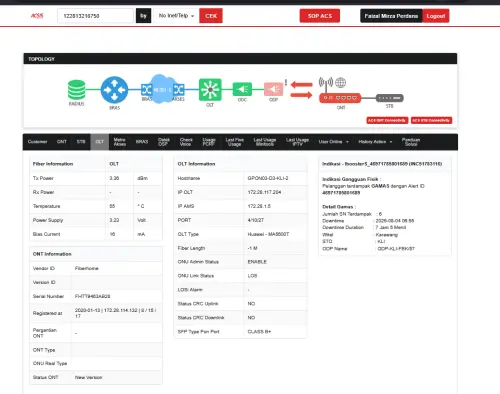Click the SFP Type value CLASS B+
The width and height of the screenshot is (500, 394).
click(x=259, y=332)
